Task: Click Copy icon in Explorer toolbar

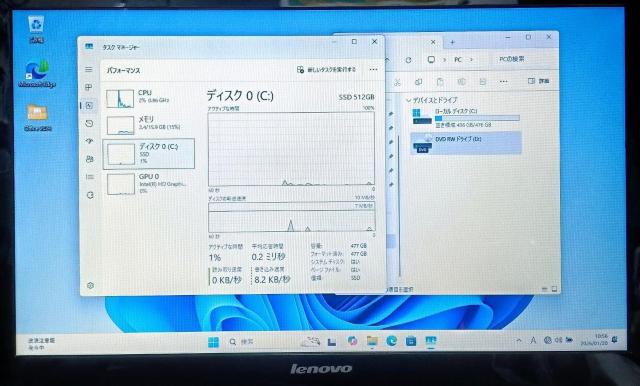Action: [418, 82]
